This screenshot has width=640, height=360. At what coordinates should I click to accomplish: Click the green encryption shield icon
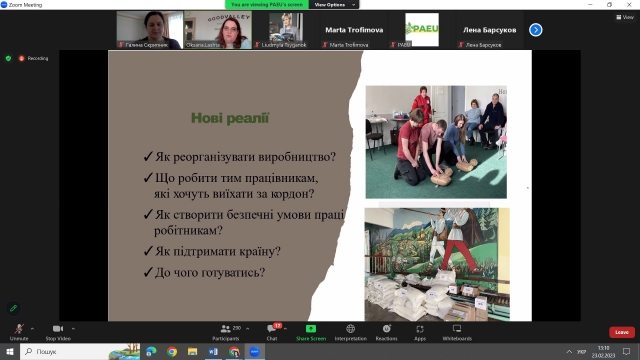(x=8, y=58)
